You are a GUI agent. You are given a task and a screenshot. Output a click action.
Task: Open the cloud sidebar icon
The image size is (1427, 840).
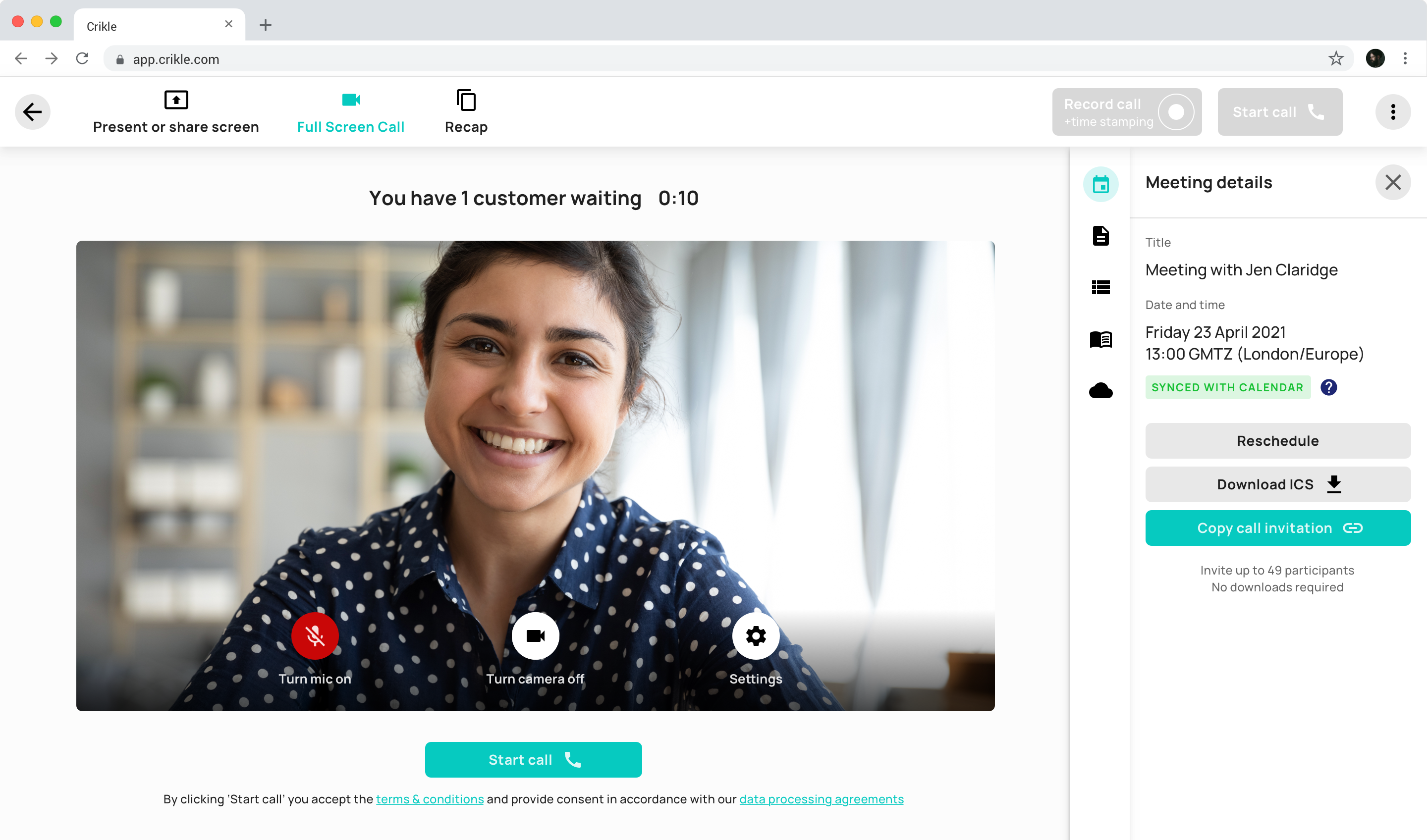1100,391
